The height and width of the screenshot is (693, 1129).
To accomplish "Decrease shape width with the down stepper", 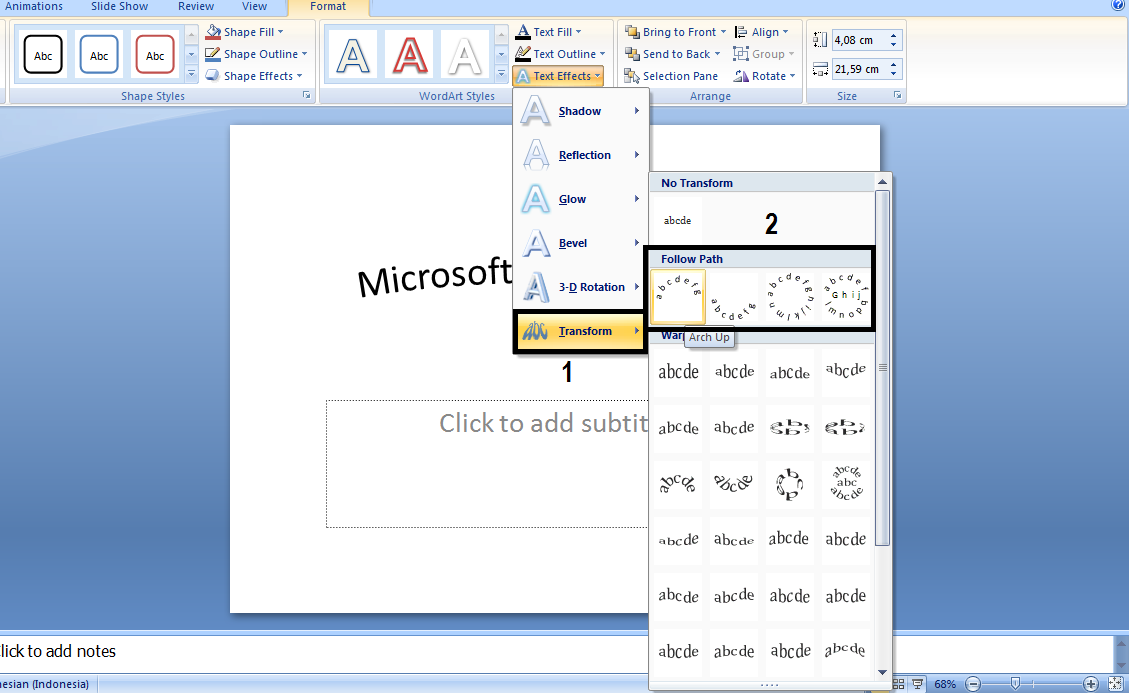I will [894, 73].
